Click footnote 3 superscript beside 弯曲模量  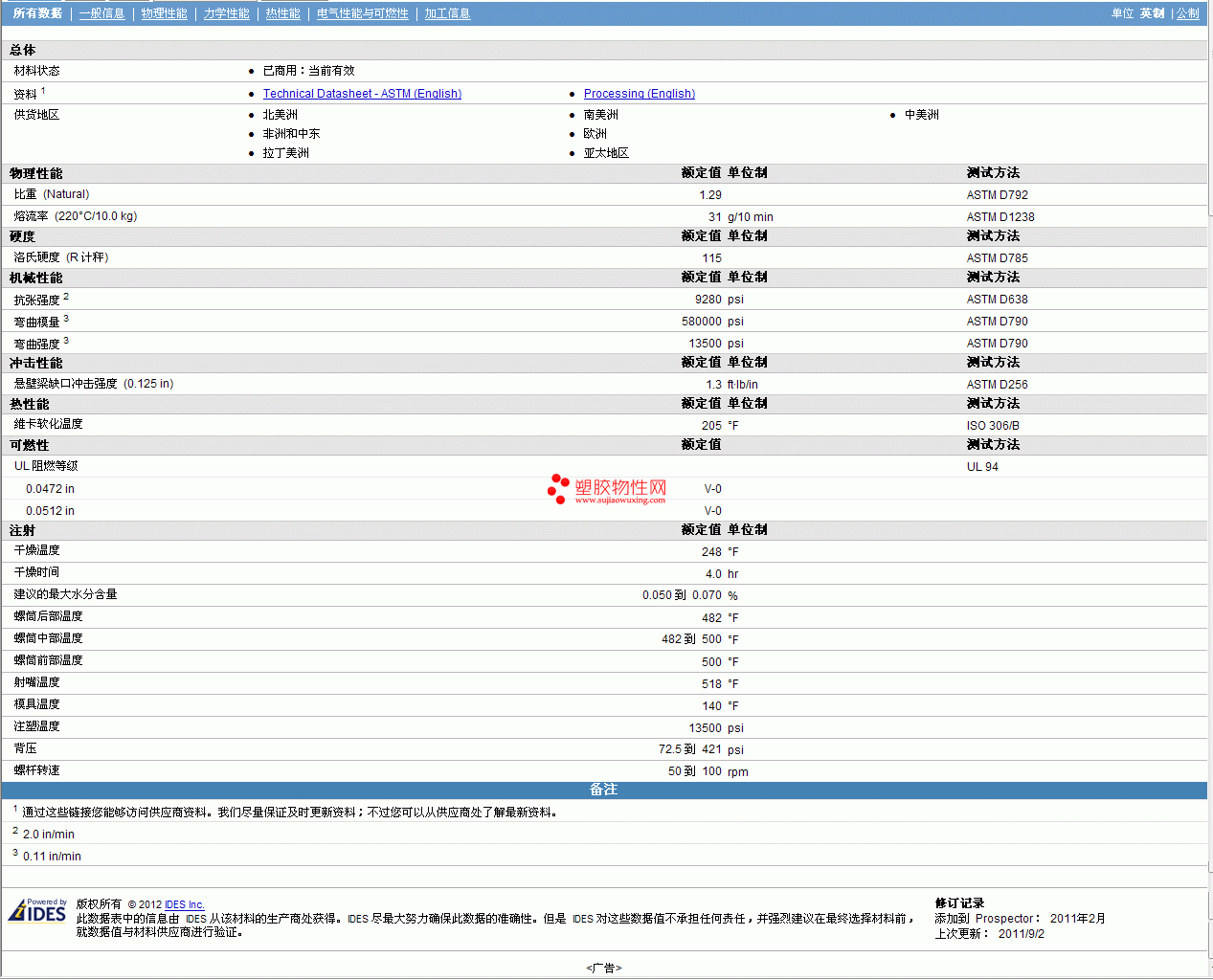[66, 319]
